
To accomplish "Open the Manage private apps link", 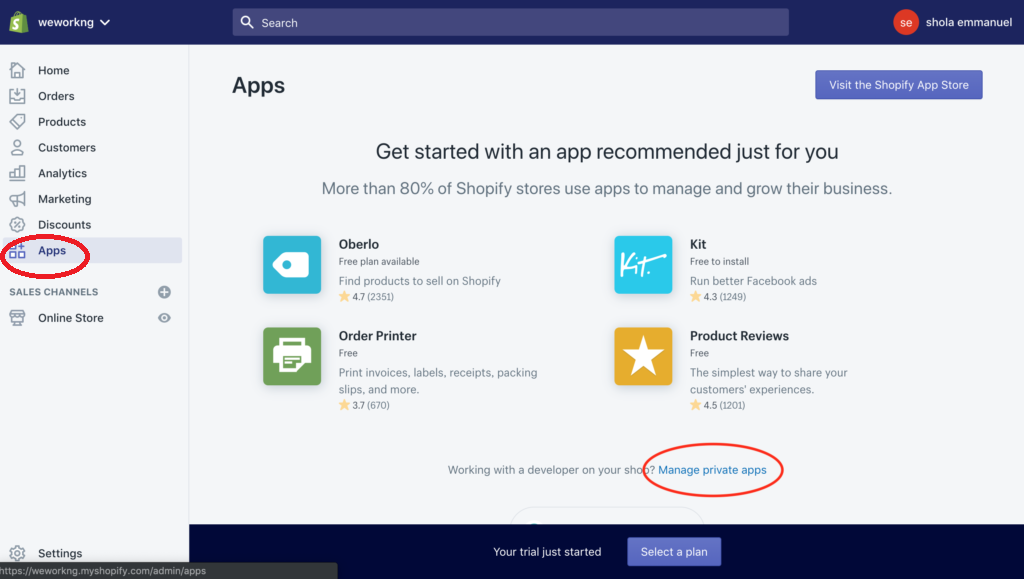I will (x=712, y=469).
